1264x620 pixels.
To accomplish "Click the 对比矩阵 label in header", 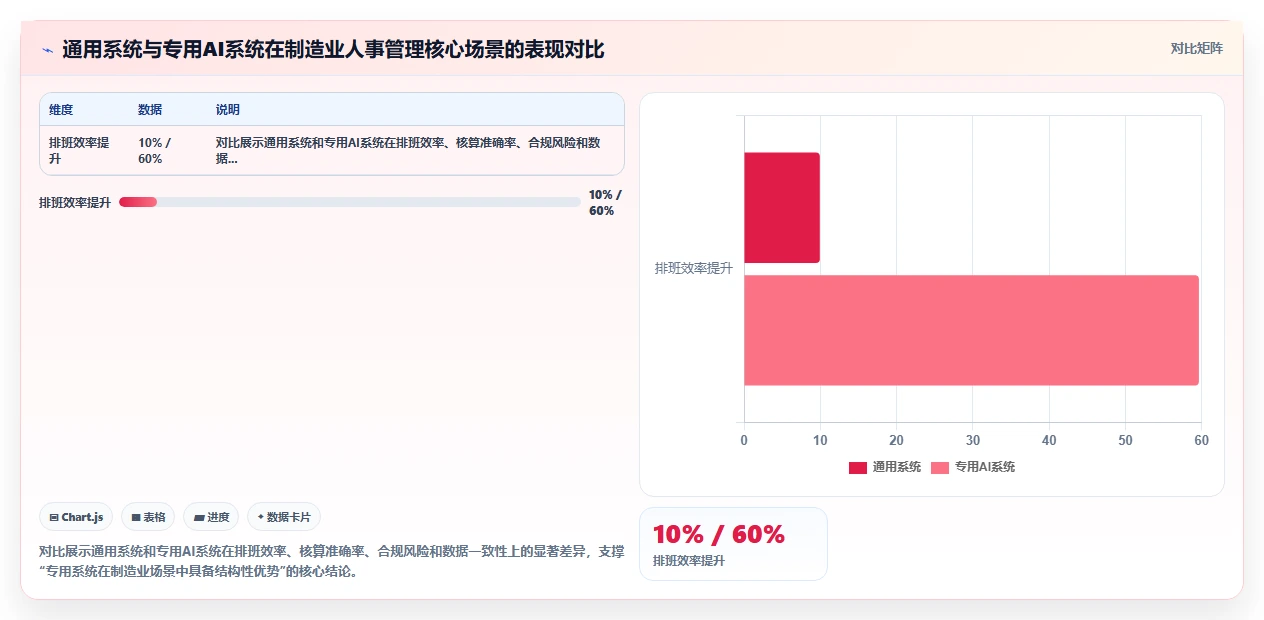I will tap(1196, 48).
